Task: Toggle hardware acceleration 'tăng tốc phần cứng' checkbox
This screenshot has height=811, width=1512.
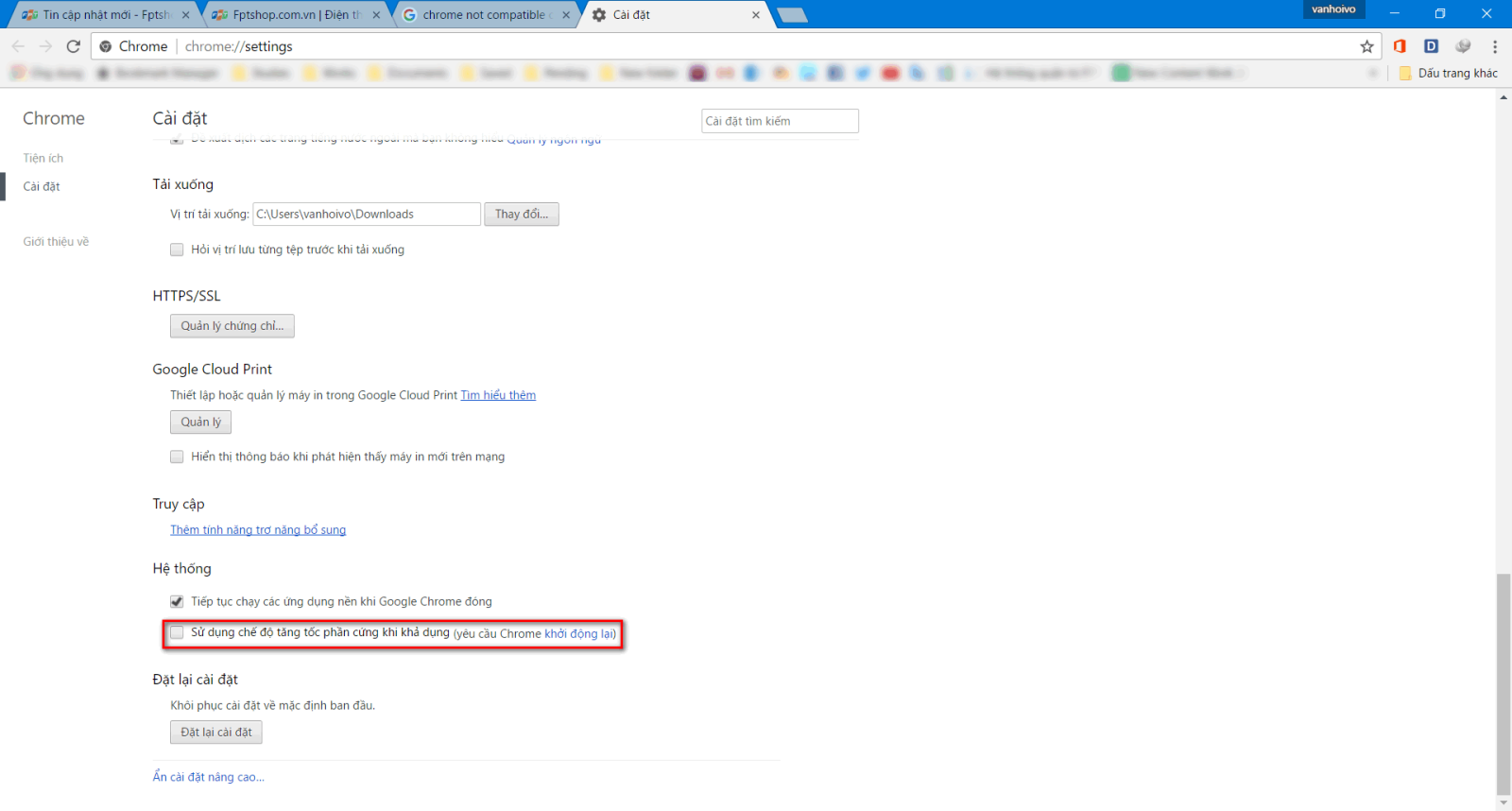Action: 177,632
